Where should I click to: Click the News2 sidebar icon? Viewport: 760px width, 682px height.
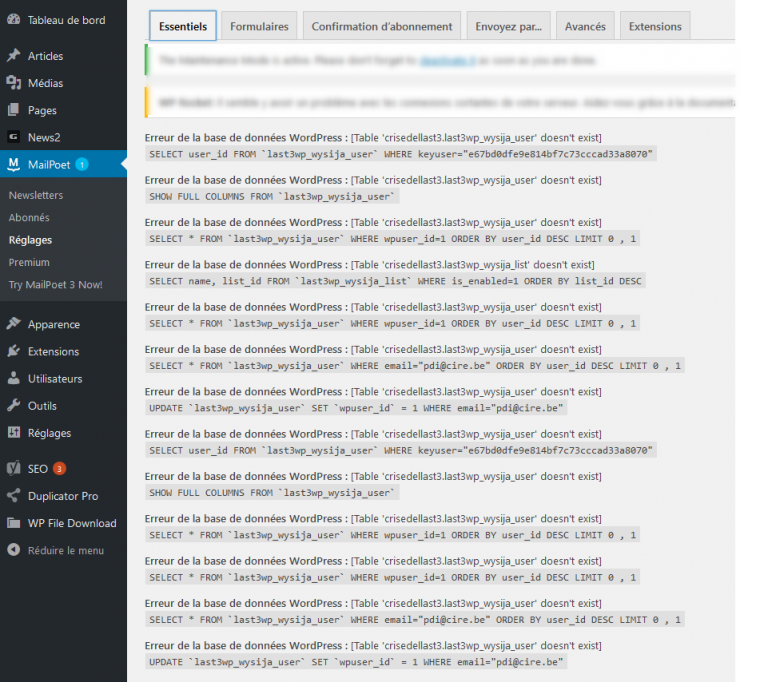(14, 137)
